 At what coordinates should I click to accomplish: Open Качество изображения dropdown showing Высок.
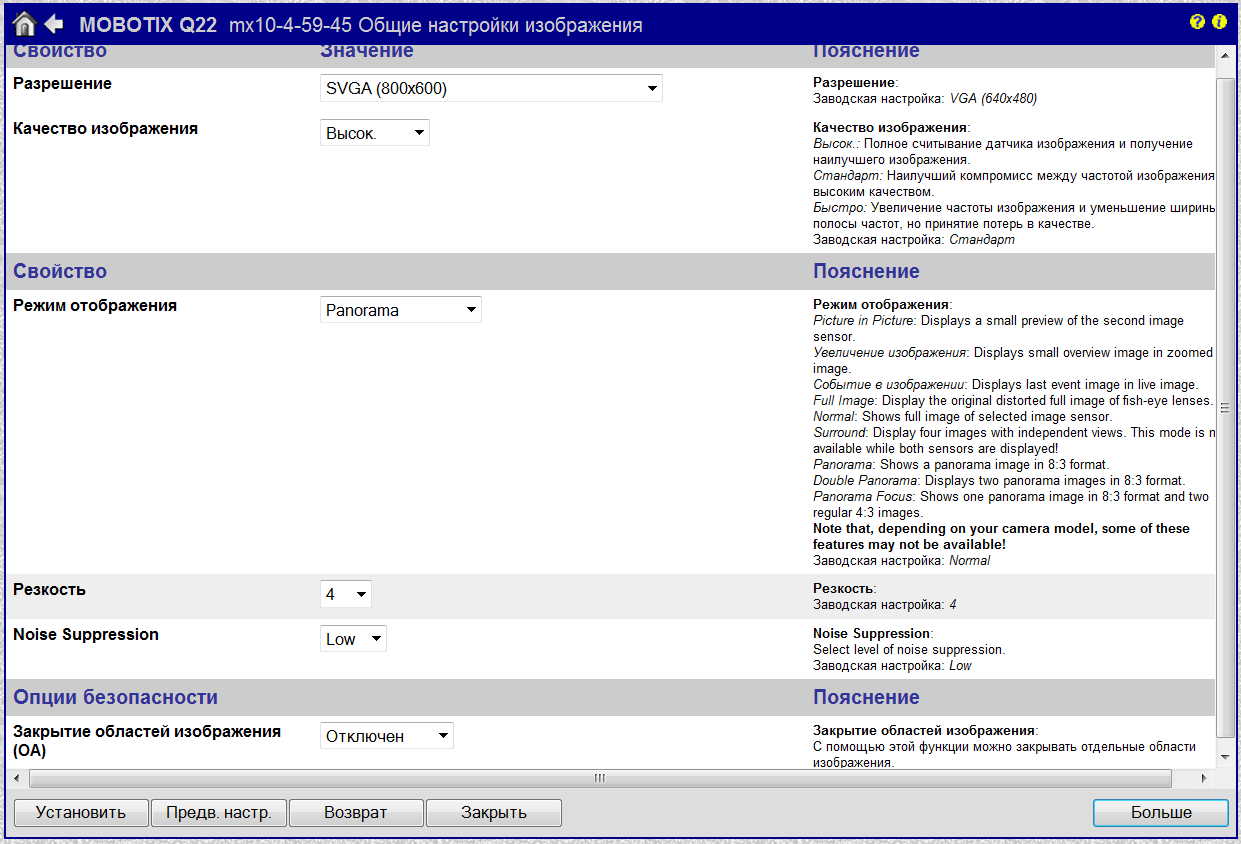tap(375, 132)
